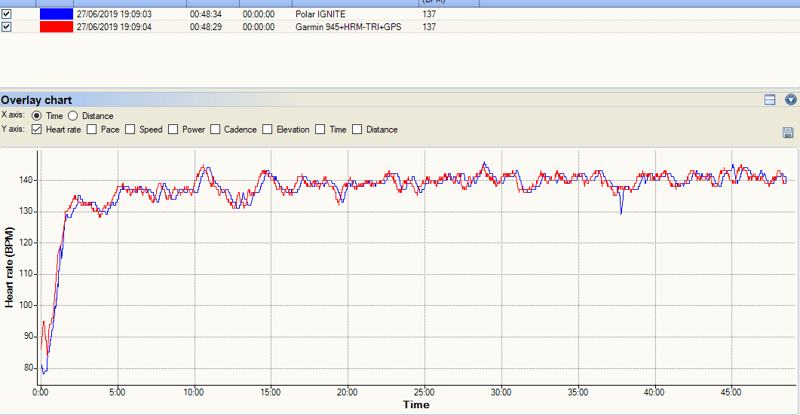Screen dimensions: 800x415
Task: Enable the Time Y axis checkbox
Action: click(320, 130)
